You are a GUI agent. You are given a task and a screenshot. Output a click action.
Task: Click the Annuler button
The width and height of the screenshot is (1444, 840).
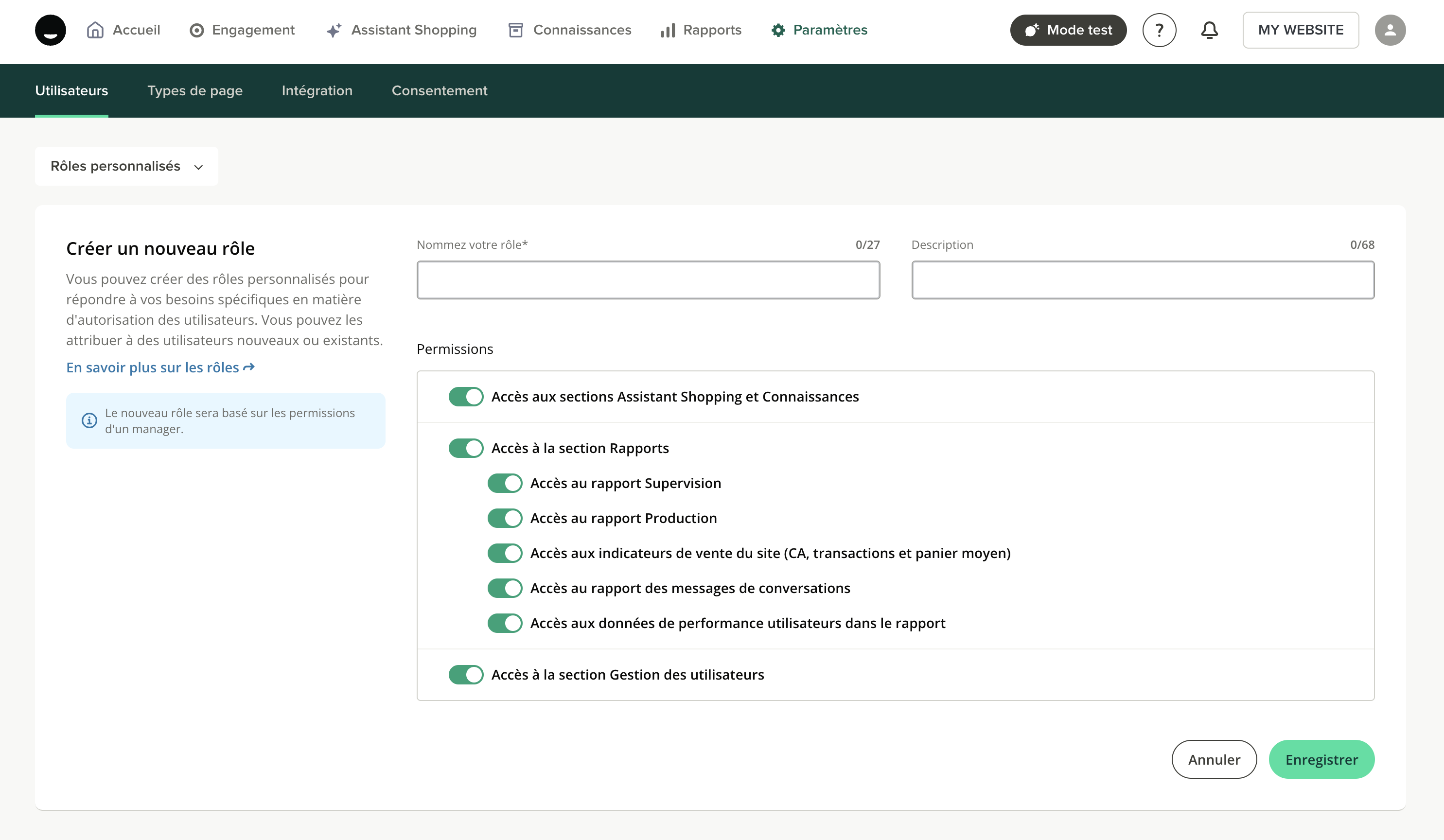point(1214,759)
